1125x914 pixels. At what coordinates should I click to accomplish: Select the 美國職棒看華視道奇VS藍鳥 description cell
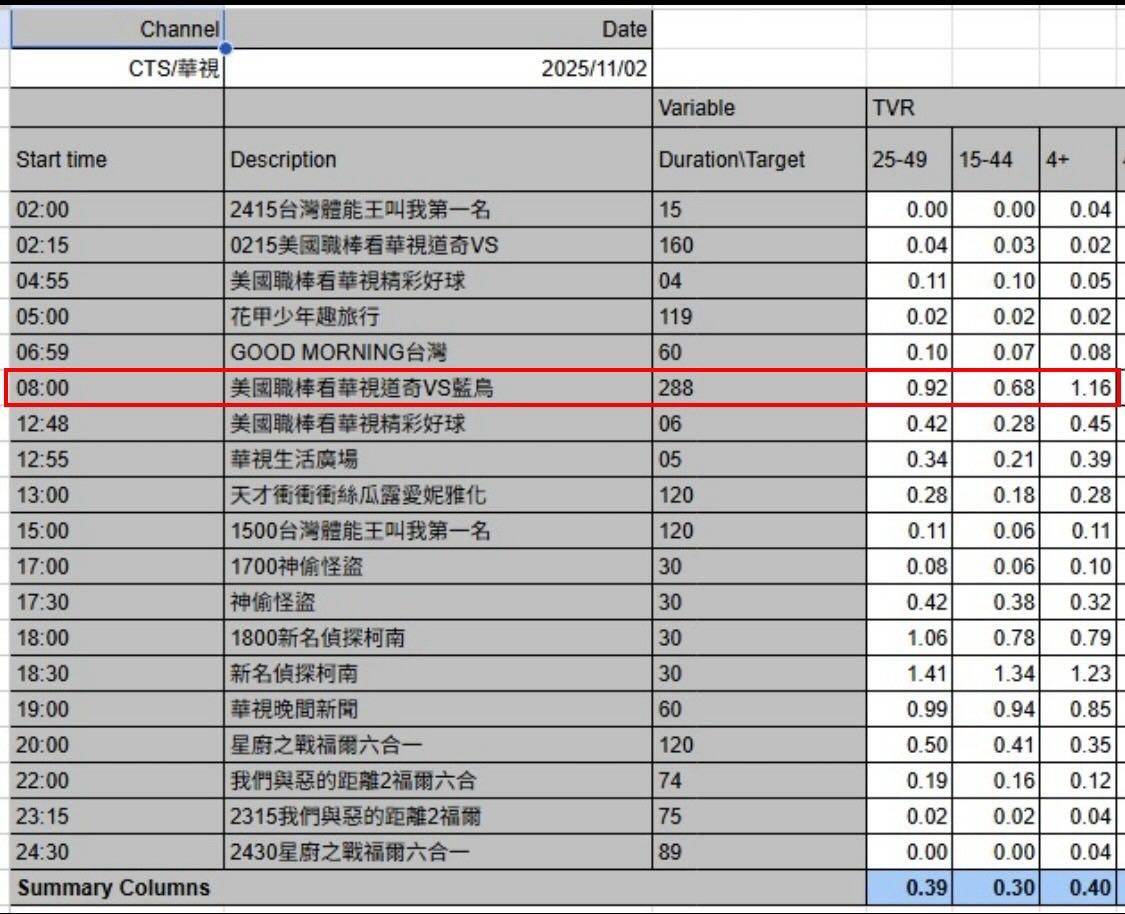(x=438, y=388)
